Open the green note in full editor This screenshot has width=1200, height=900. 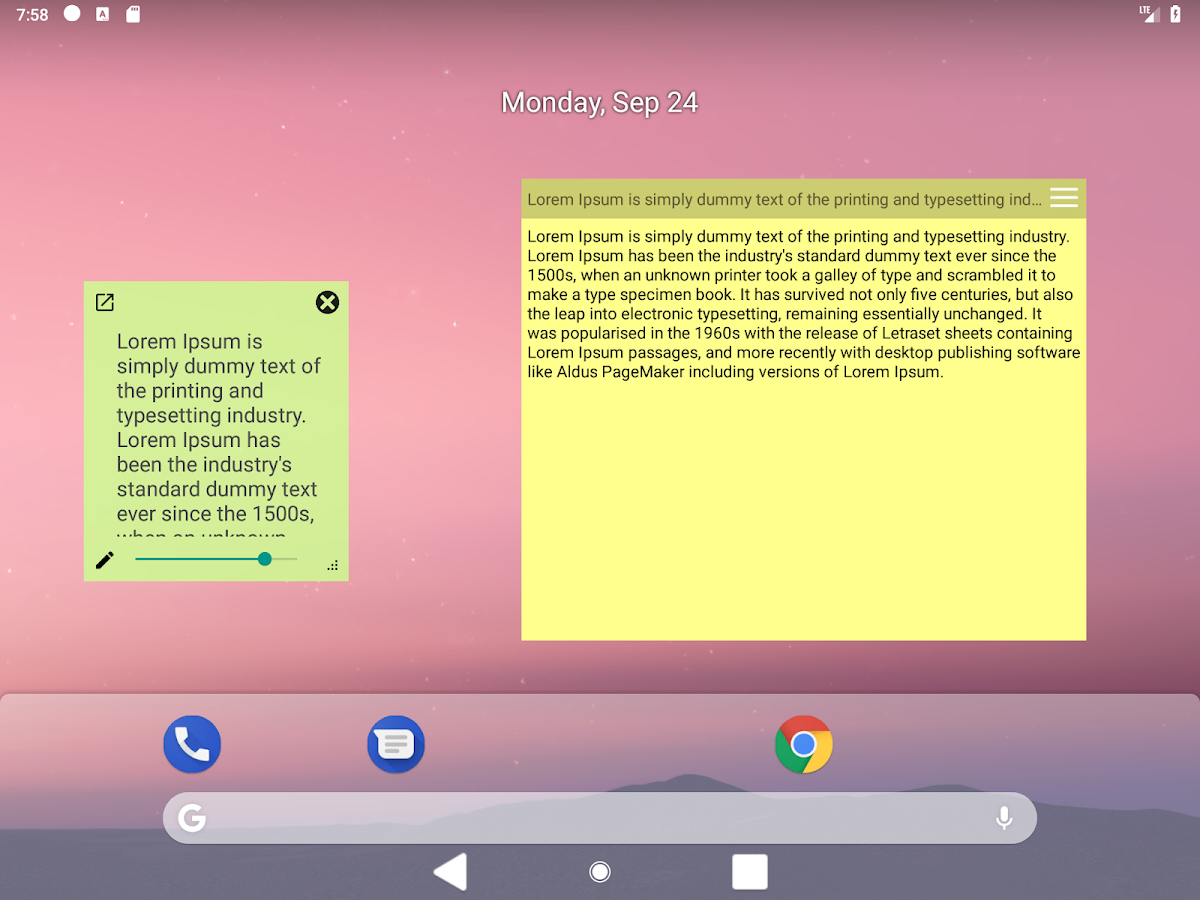click(x=105, y=302)
